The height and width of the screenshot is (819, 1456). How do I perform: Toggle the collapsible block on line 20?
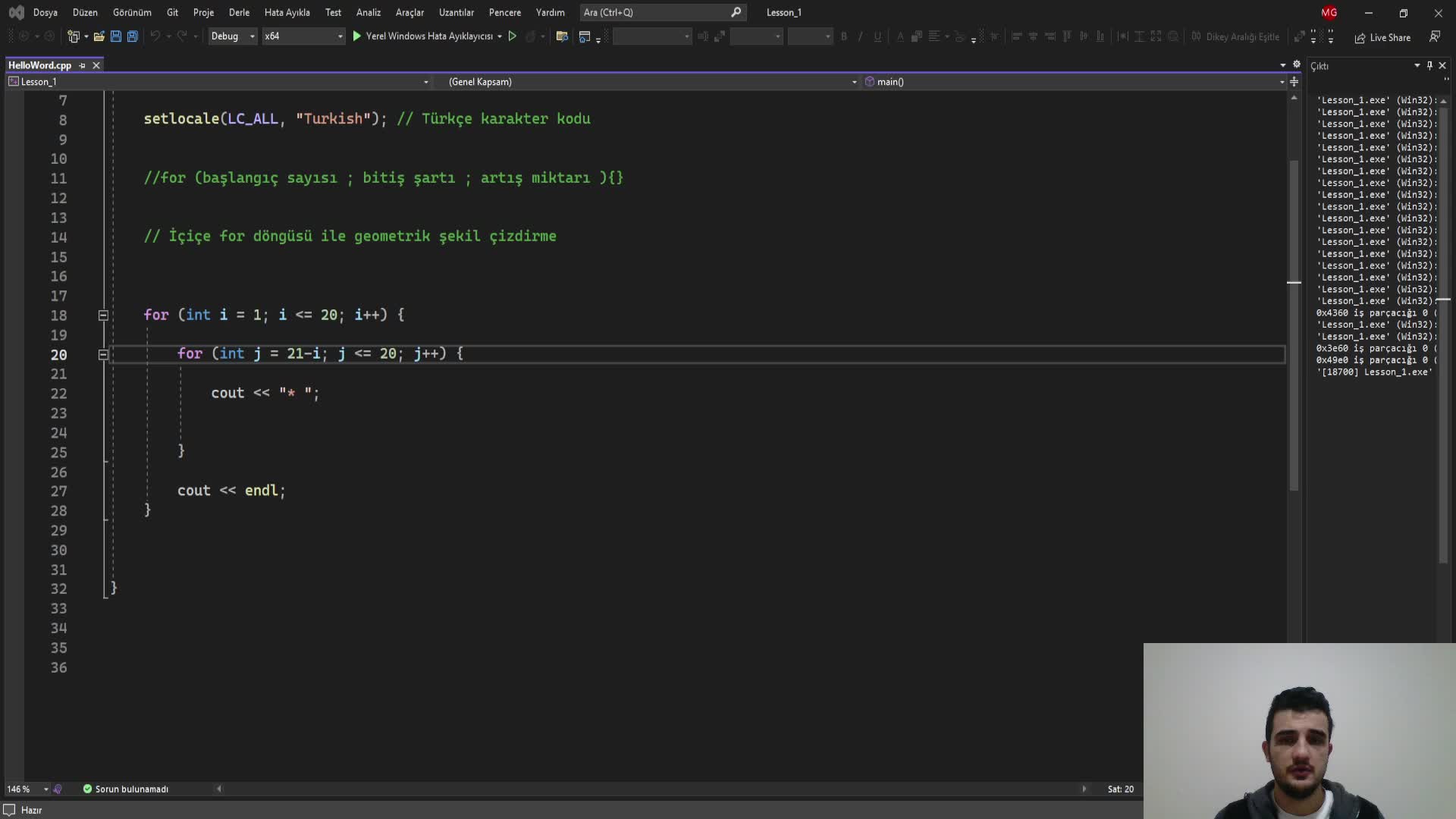coord(103,353)
